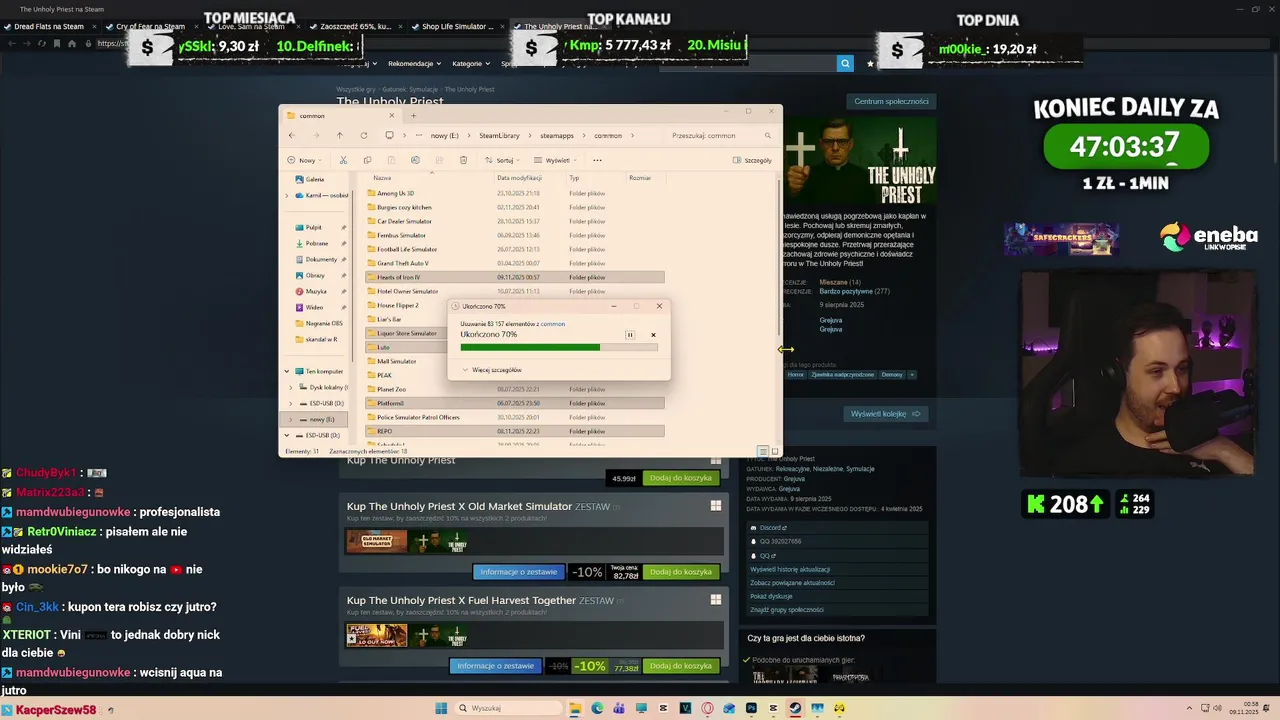Click steamapps in the Explorer address path
Viewport: 1280px width, 720px height.
(x=557, y=135)
